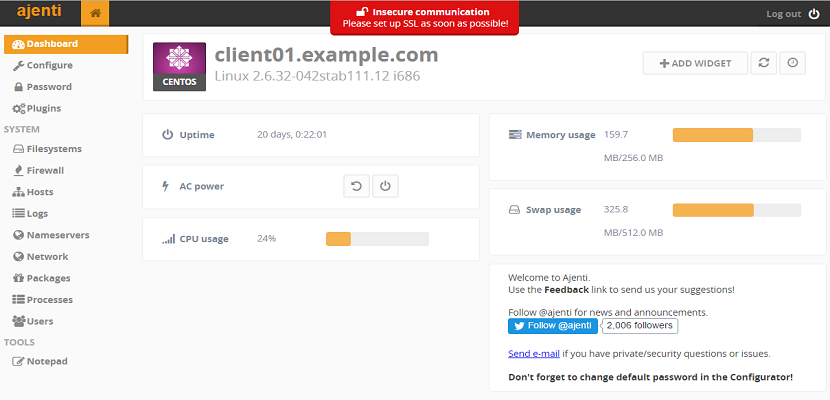
Task: Click the people icon beside Users
Action: [19, 321]
